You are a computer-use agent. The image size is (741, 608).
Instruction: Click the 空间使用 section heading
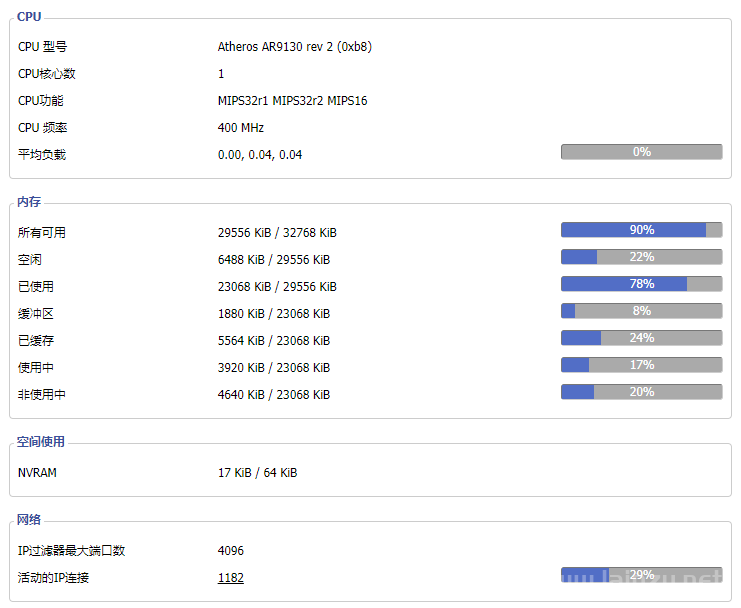click(41, 442)
